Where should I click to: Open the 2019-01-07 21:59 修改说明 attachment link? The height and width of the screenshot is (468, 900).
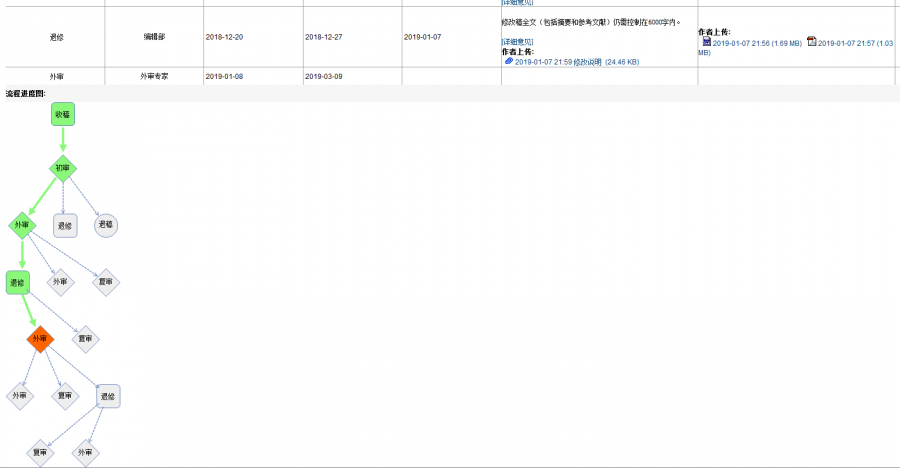point(577,62)
